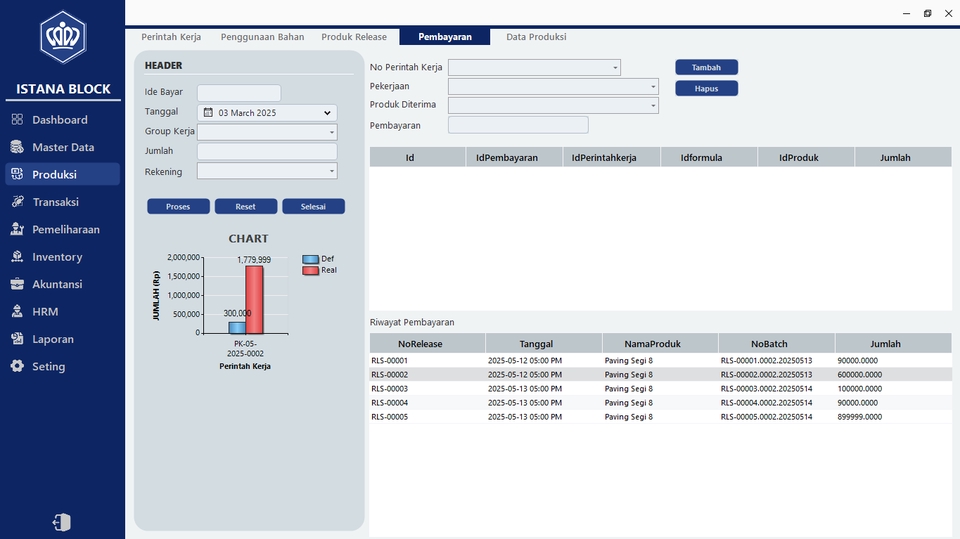
Task: Click the Reset button
Action: pos(246,206)
